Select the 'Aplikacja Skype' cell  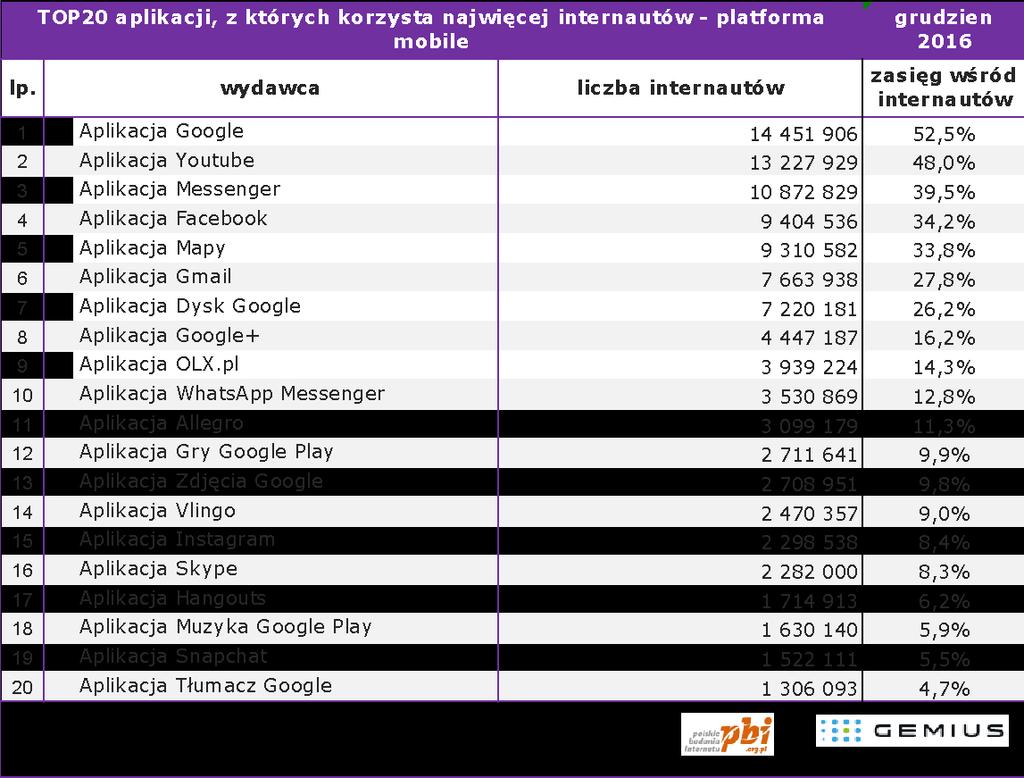click(158, 569)
